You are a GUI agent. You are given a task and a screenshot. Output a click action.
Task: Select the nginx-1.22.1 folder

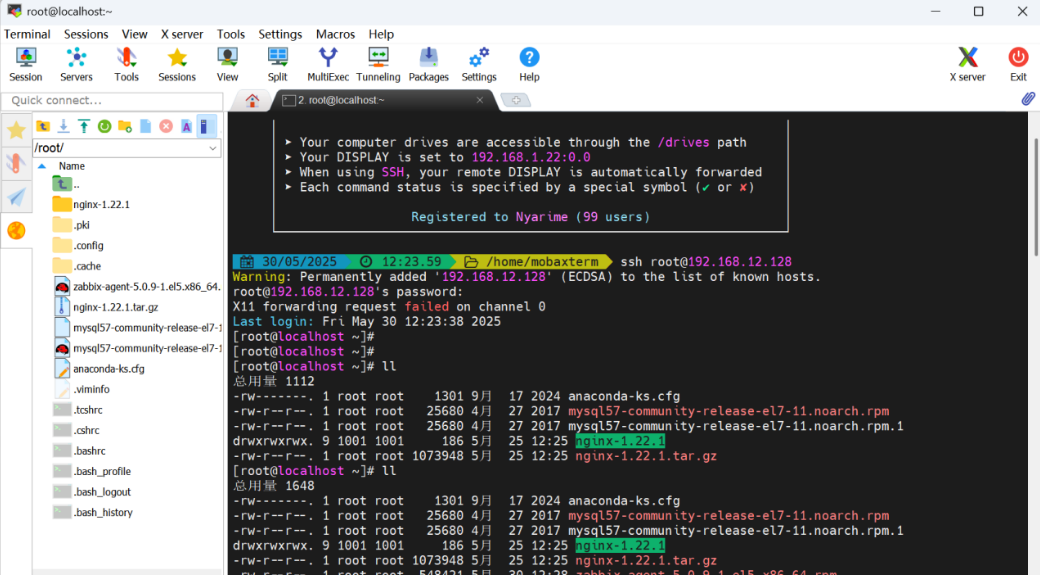(91, 204)
